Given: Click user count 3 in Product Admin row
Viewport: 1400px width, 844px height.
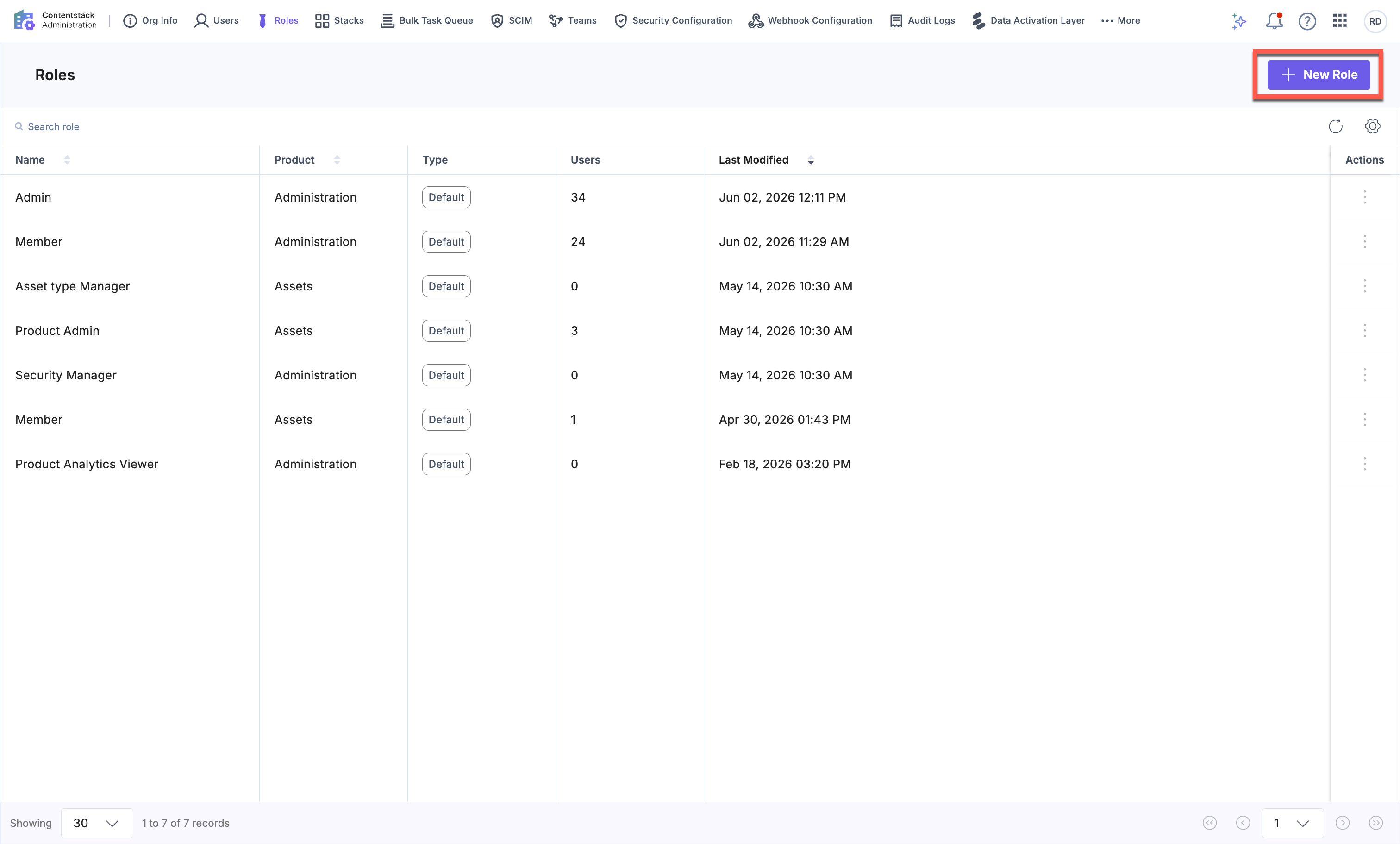Looking at the screenshot, I should point(575,330).
